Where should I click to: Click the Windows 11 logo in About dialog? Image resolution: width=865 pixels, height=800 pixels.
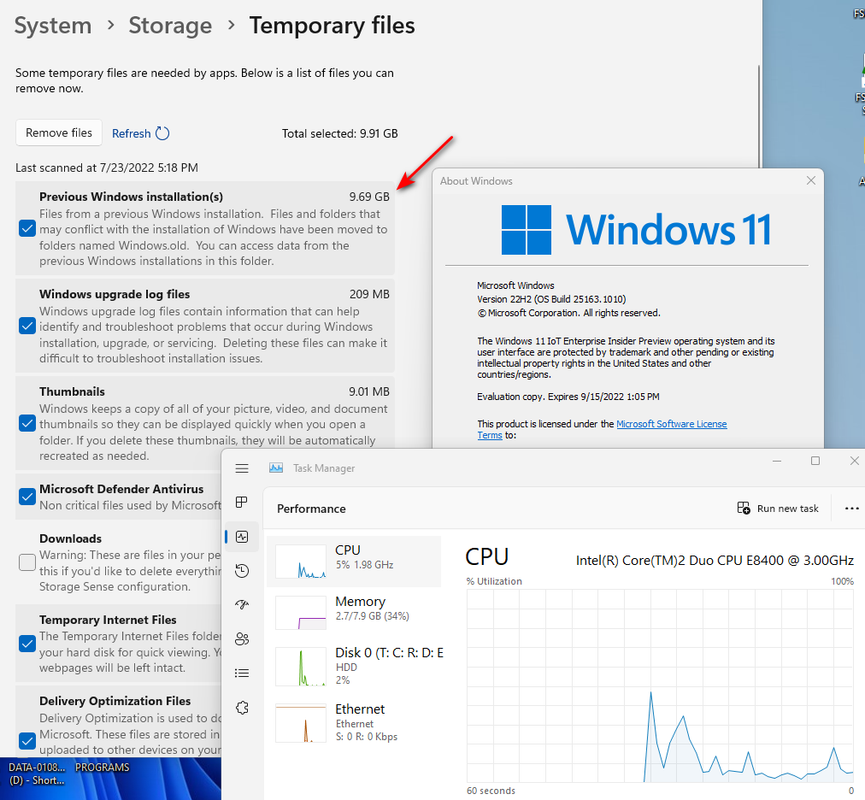pyautogui.click(x=636, y=230)
